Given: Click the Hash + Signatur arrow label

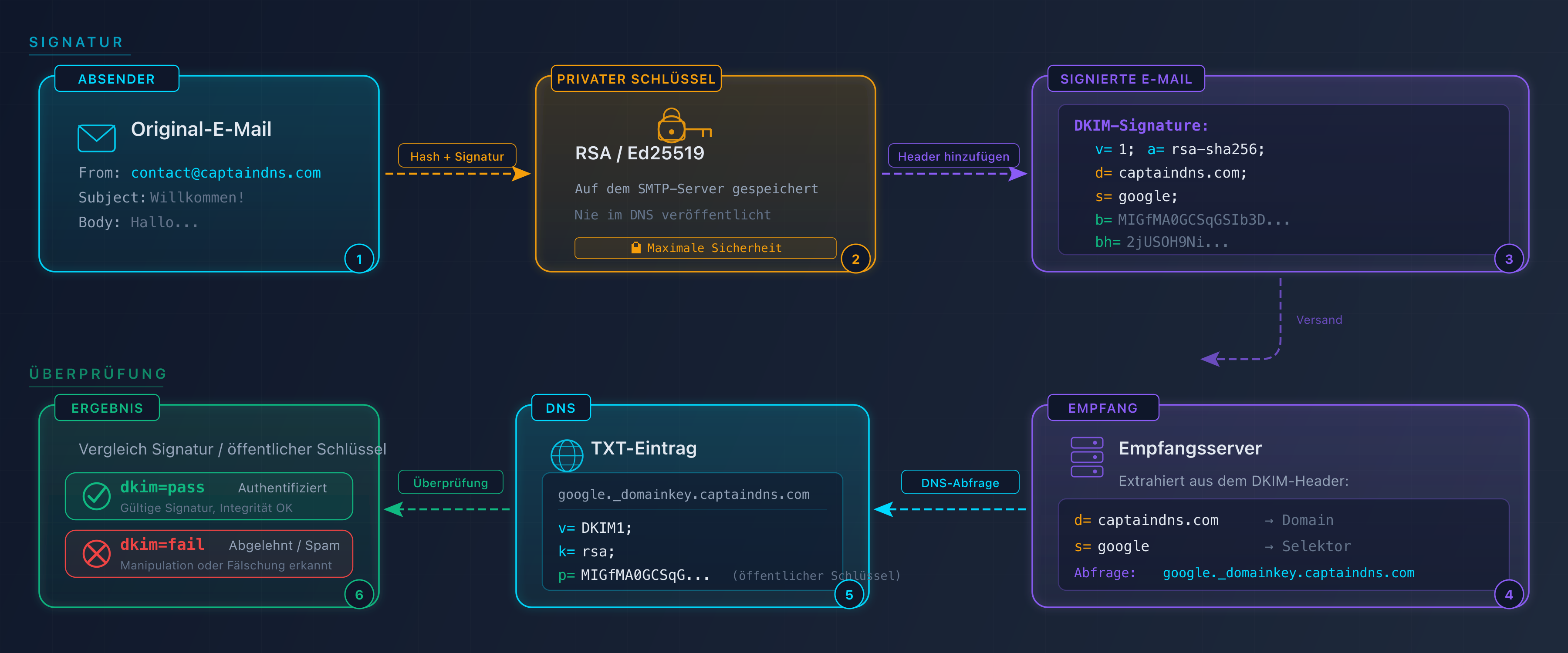Looking at the screenshot, I should coord(456,156).
